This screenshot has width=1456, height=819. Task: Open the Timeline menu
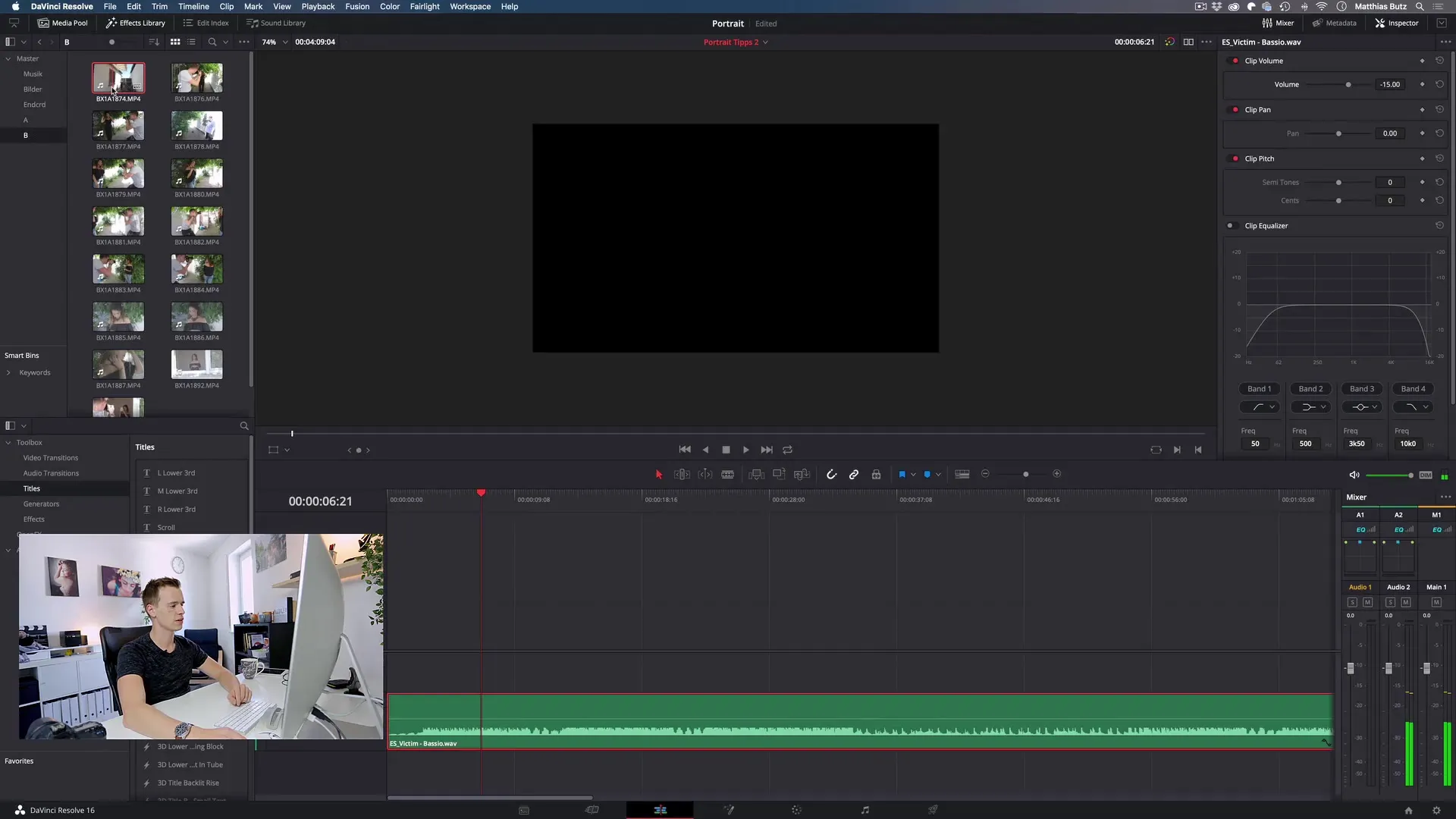tap(193, 6)
